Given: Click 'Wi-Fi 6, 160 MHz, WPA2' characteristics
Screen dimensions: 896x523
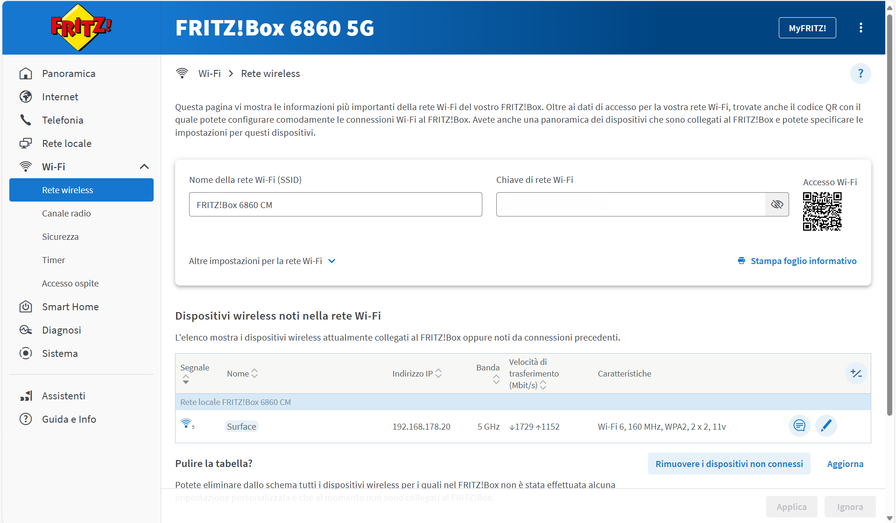Looking at the screenshot, I should pyautogui.click(x=662, y=426).
